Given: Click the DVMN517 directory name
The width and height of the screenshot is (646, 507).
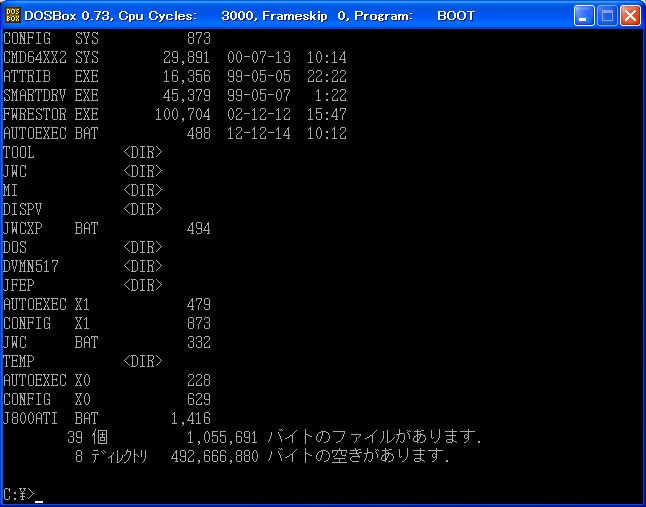Looking at the screenshot, I should 31,266.
